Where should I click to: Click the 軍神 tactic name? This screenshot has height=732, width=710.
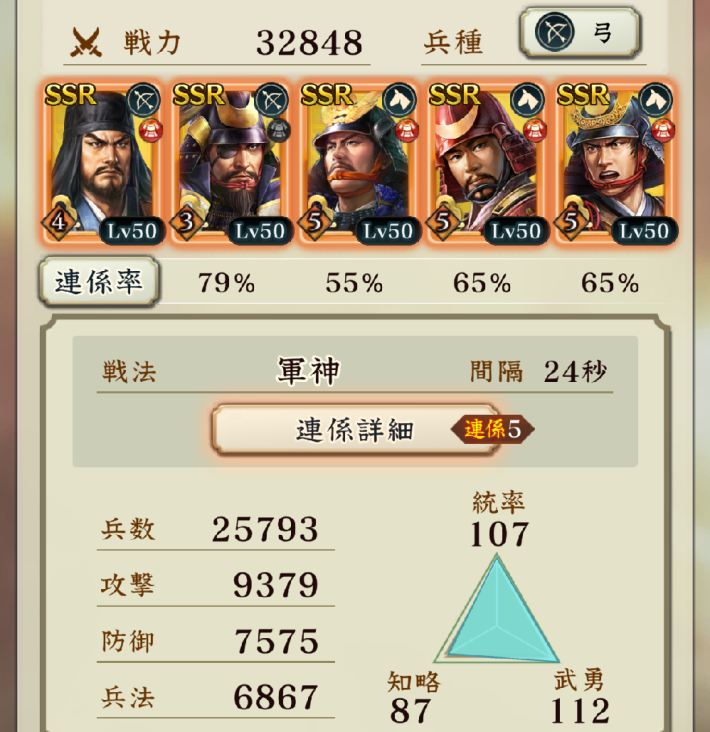[308, 371]
